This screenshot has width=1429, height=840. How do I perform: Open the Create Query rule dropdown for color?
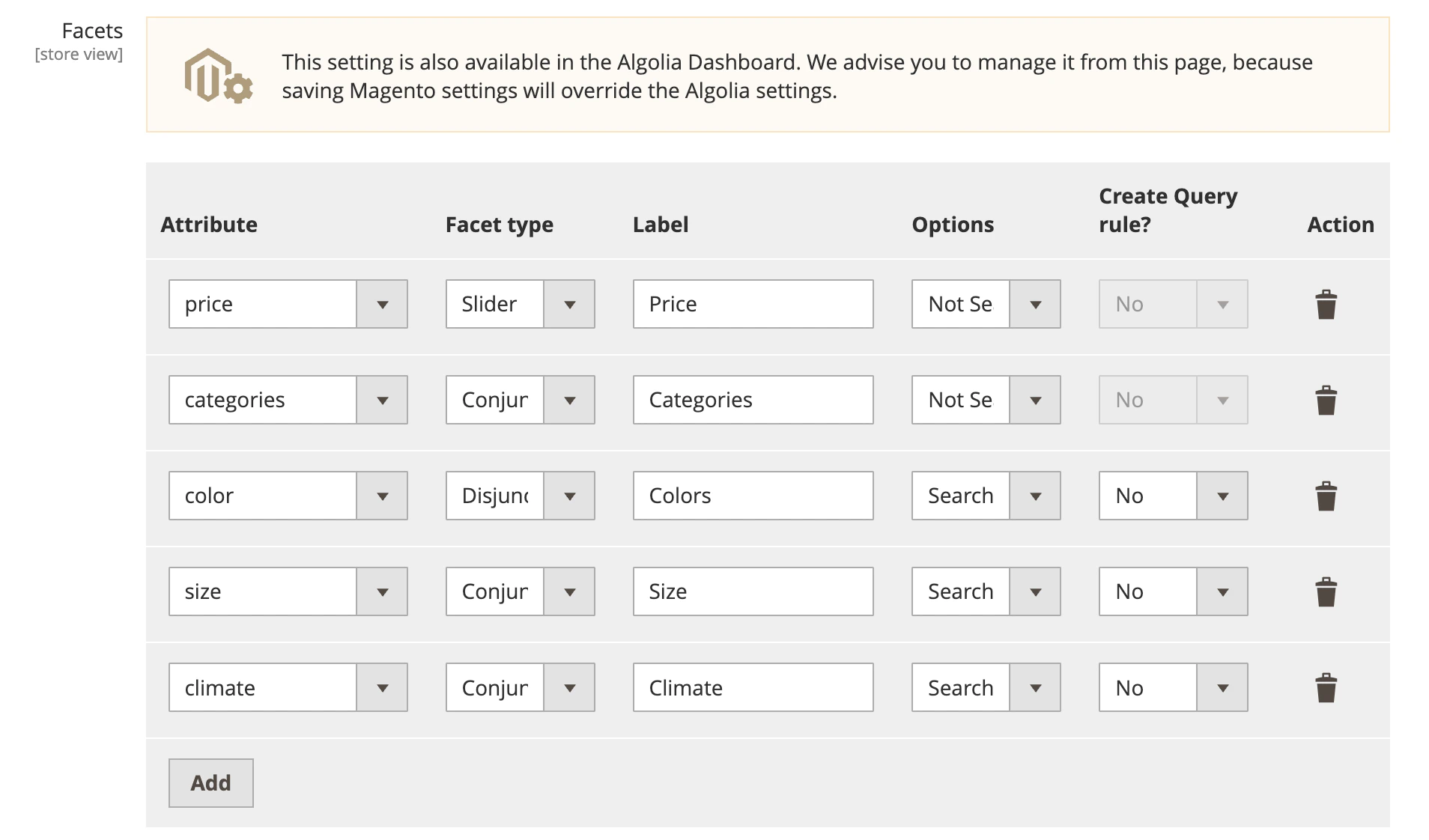point(1222,495)
